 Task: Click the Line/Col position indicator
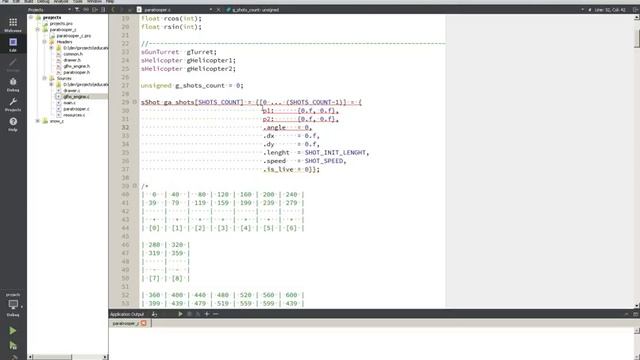click(610, 9)
